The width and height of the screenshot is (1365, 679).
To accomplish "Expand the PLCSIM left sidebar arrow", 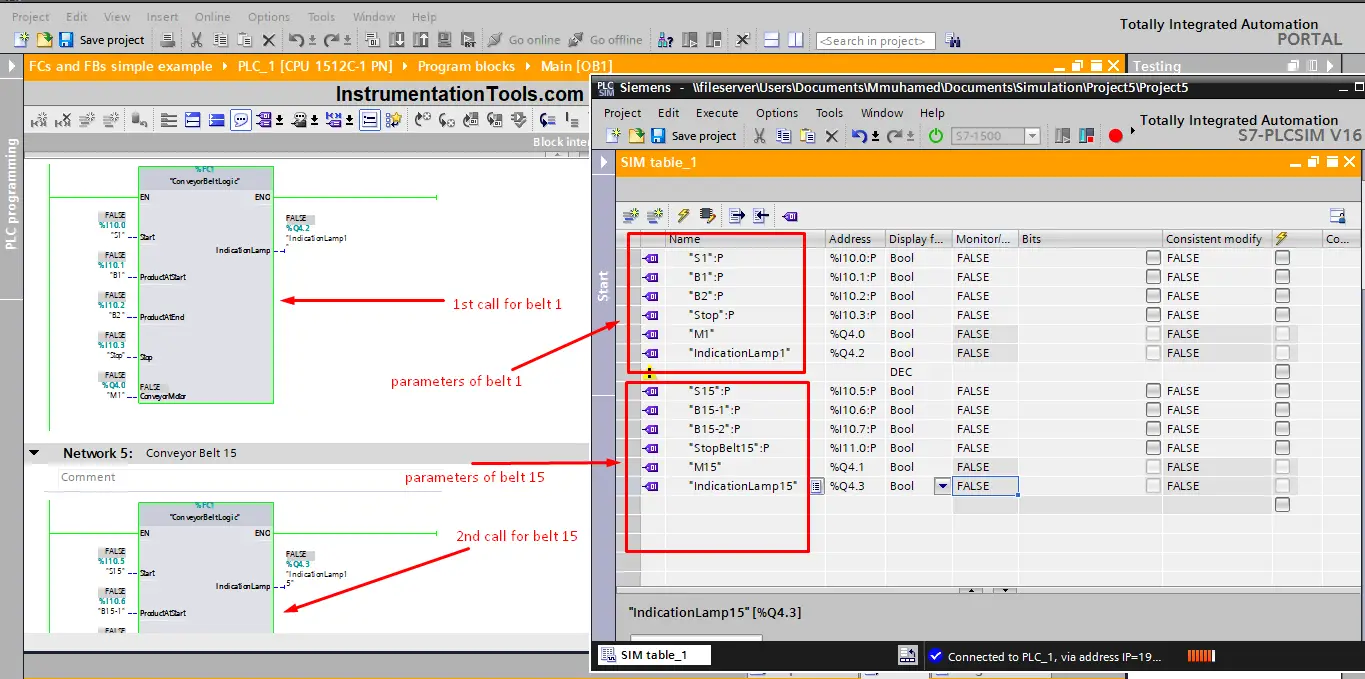I will click(x=603, y=162).
